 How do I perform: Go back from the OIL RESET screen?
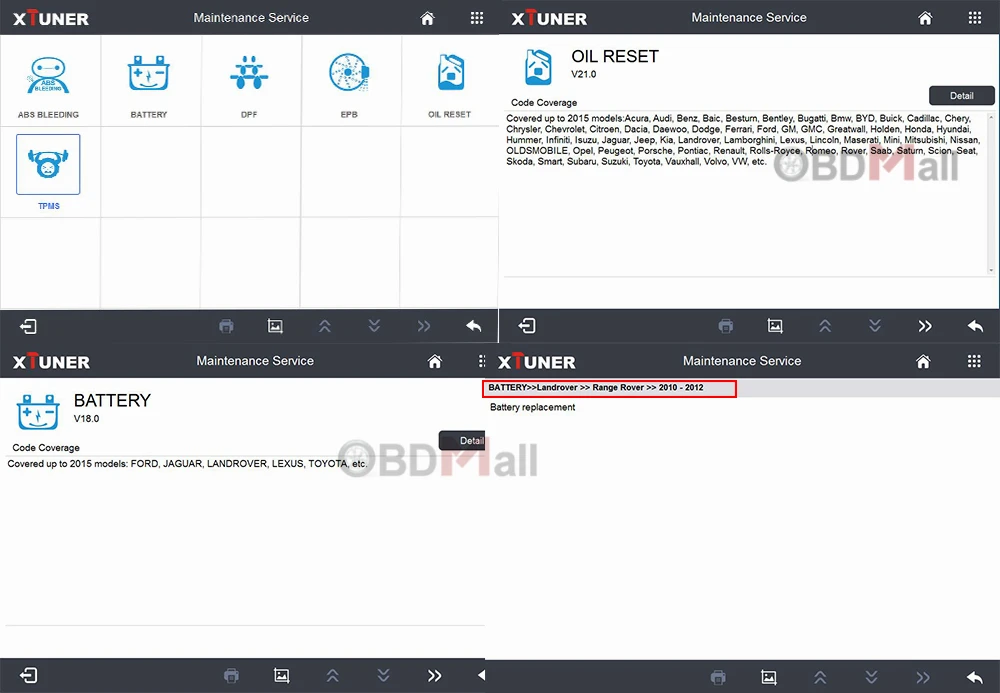(x=975, y=326)
